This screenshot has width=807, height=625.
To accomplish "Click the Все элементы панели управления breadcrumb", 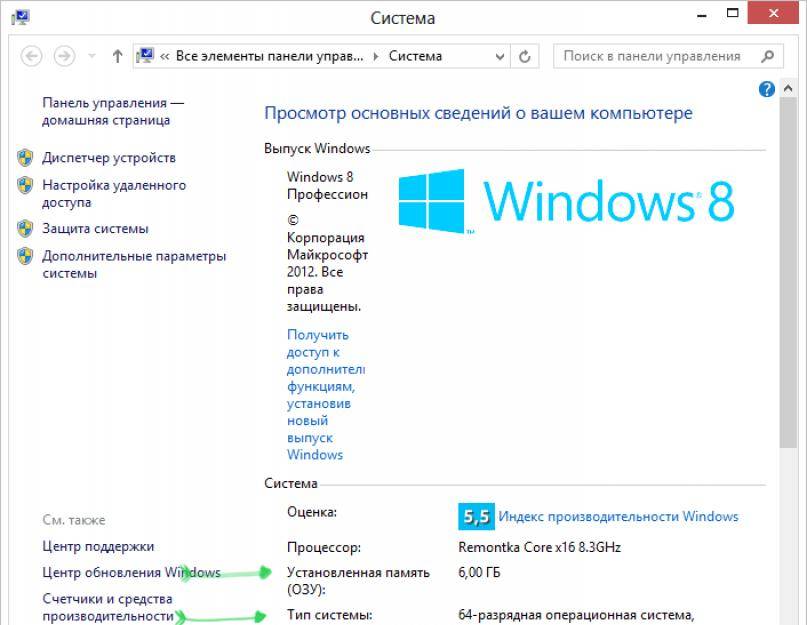I will point(269,56).
